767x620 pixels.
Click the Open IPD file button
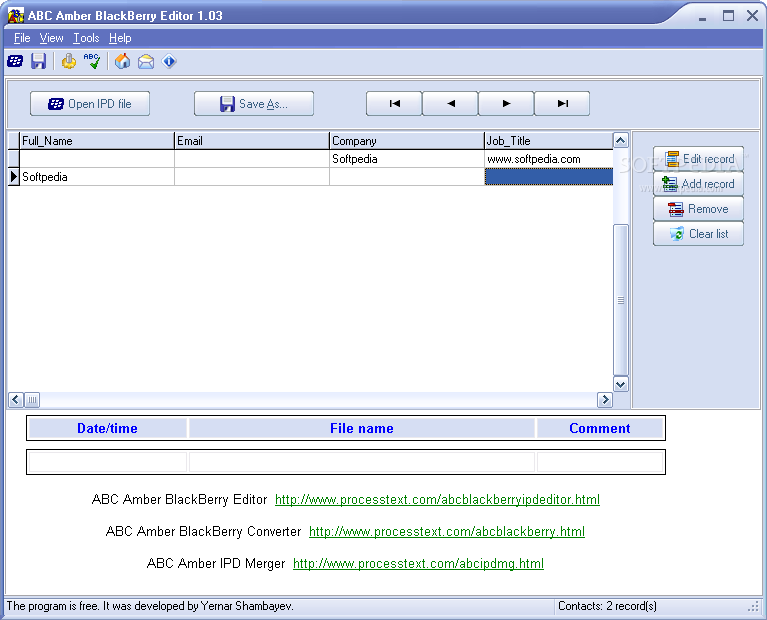pos(90,104)
